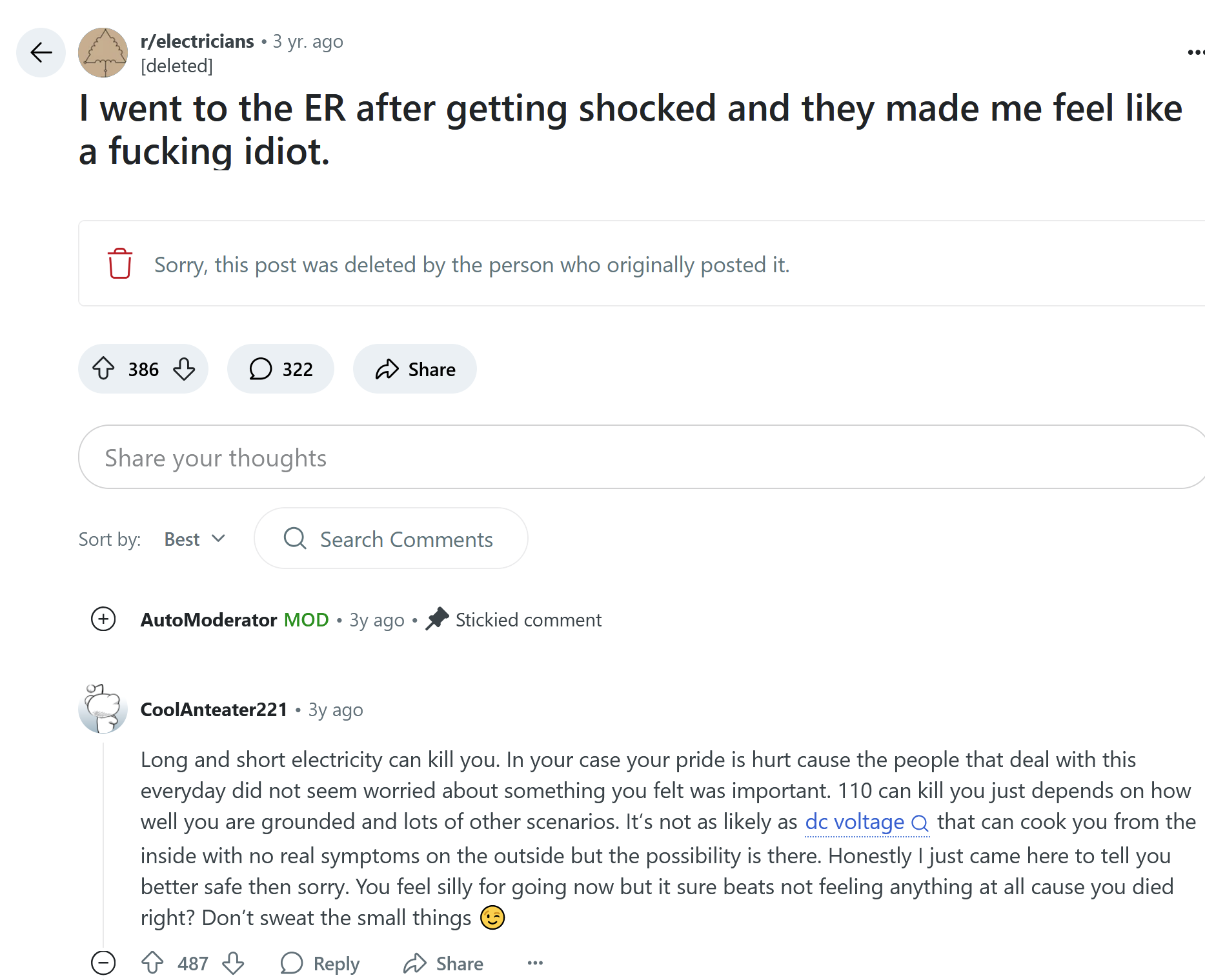Click the back arrow button

[x=41, y=52]
